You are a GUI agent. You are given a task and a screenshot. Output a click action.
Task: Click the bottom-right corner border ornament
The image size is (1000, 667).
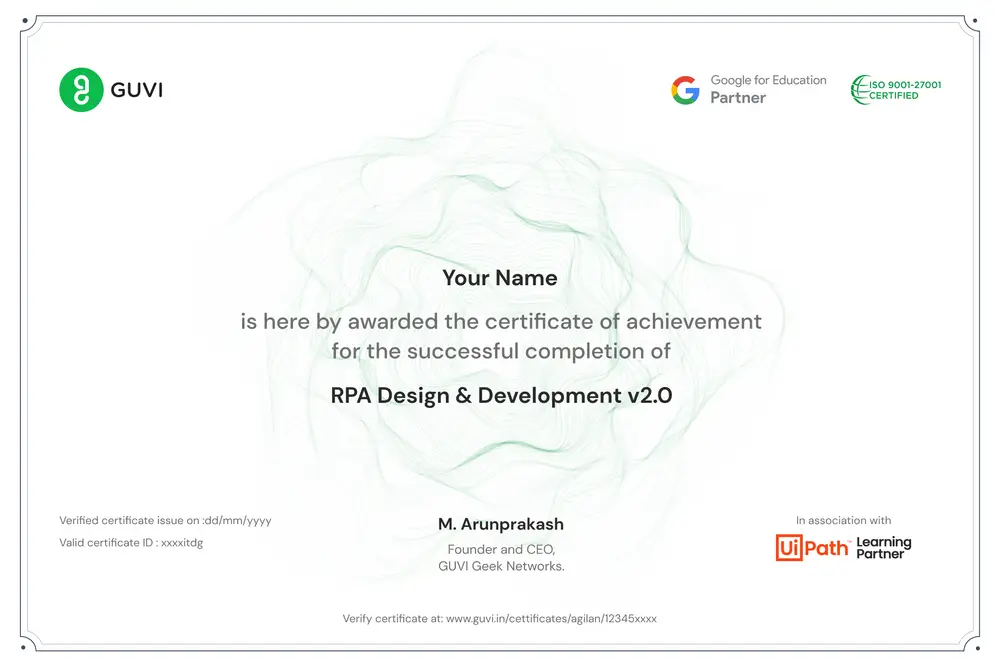point(973,643)
